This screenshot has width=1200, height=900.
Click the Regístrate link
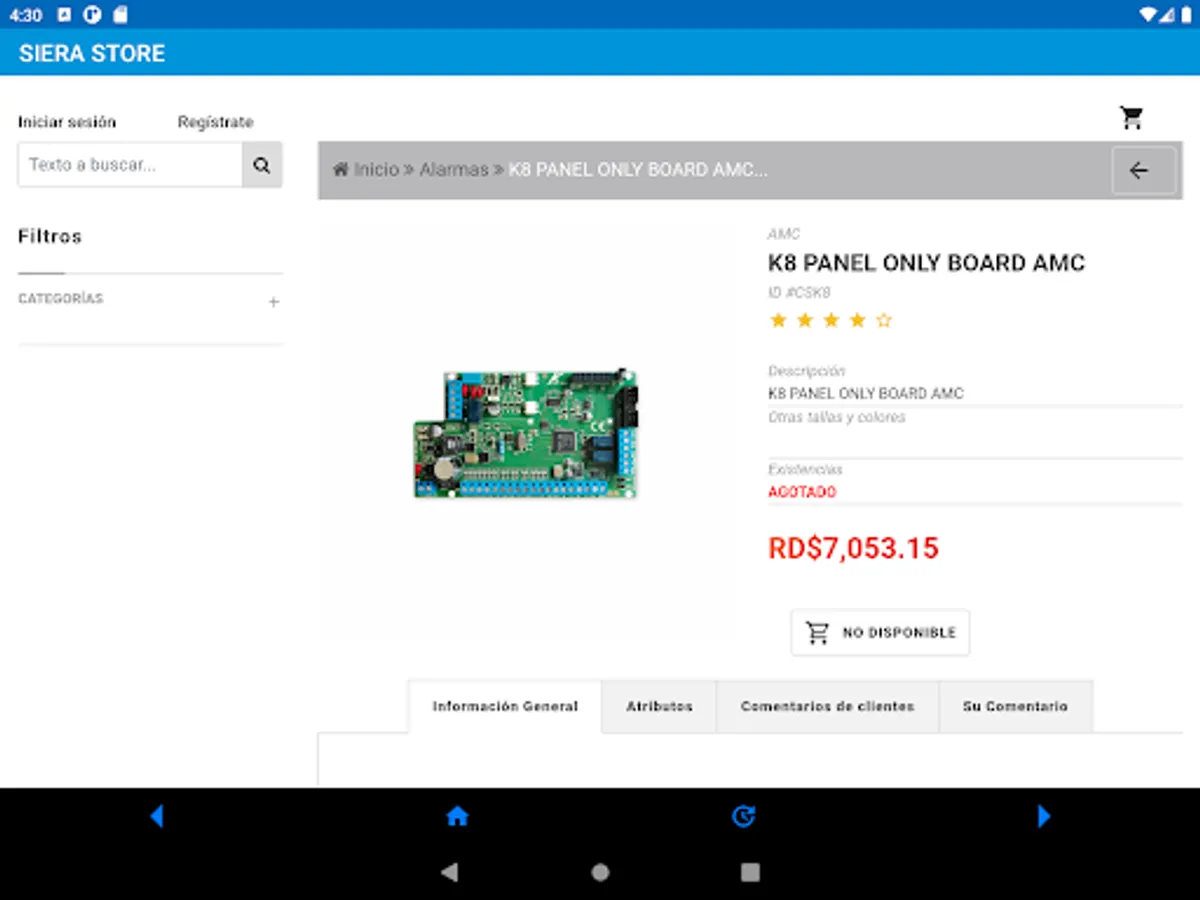point(215,122)
